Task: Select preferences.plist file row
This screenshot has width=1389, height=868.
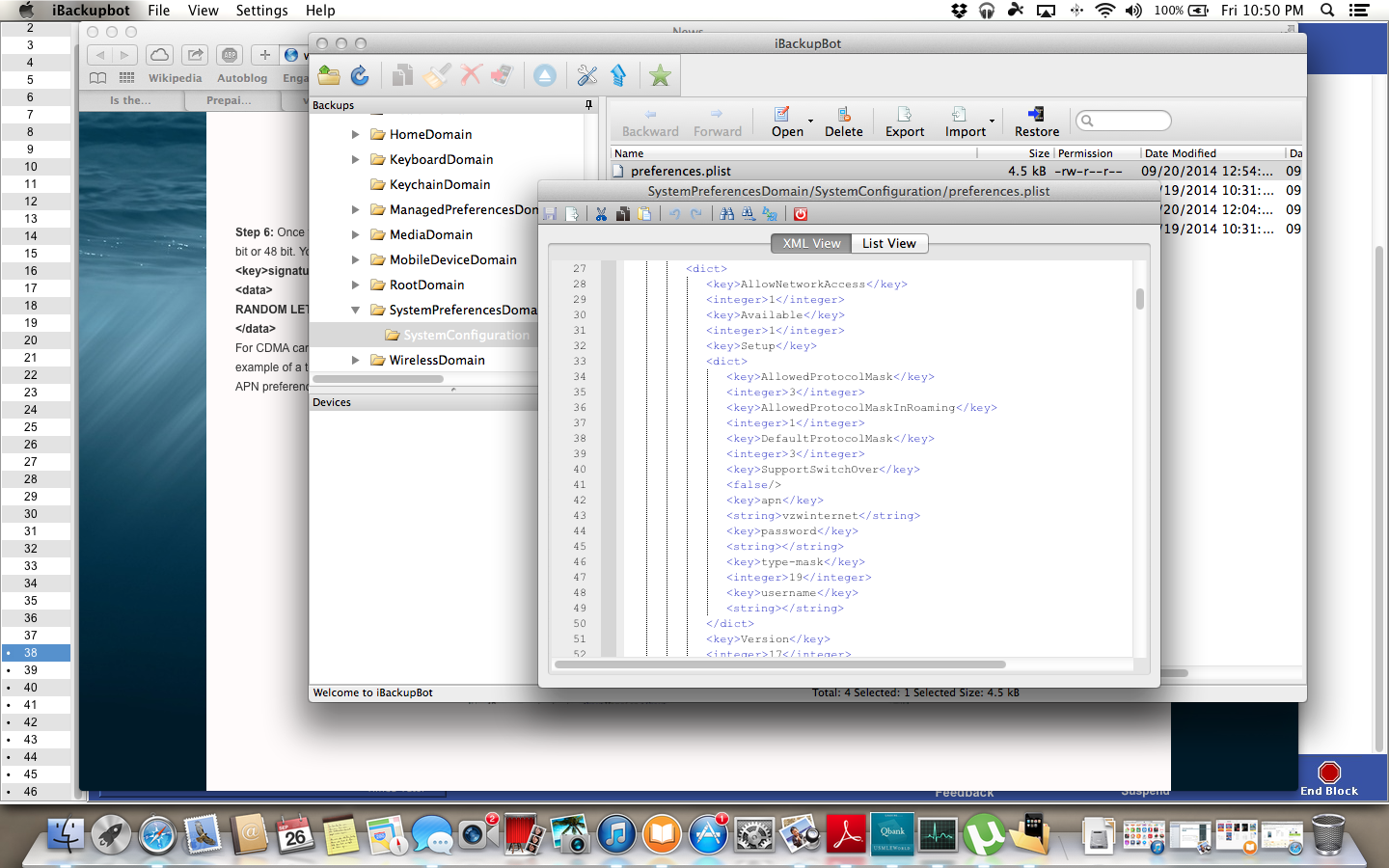Action: pyautogui.click(x=957, y=171)
